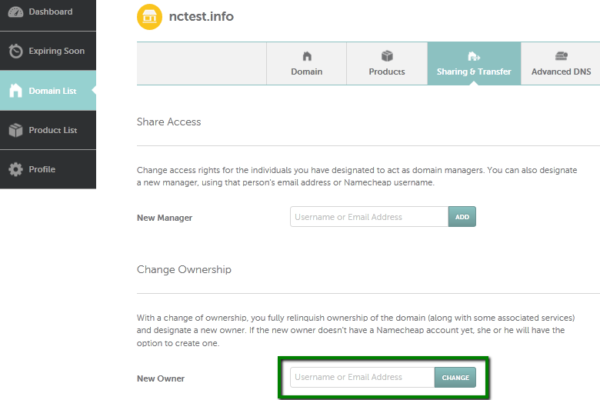Click the house icon on Domain tab
The width and height of the screenshot is (600, 400).
(x=307, y=56)
